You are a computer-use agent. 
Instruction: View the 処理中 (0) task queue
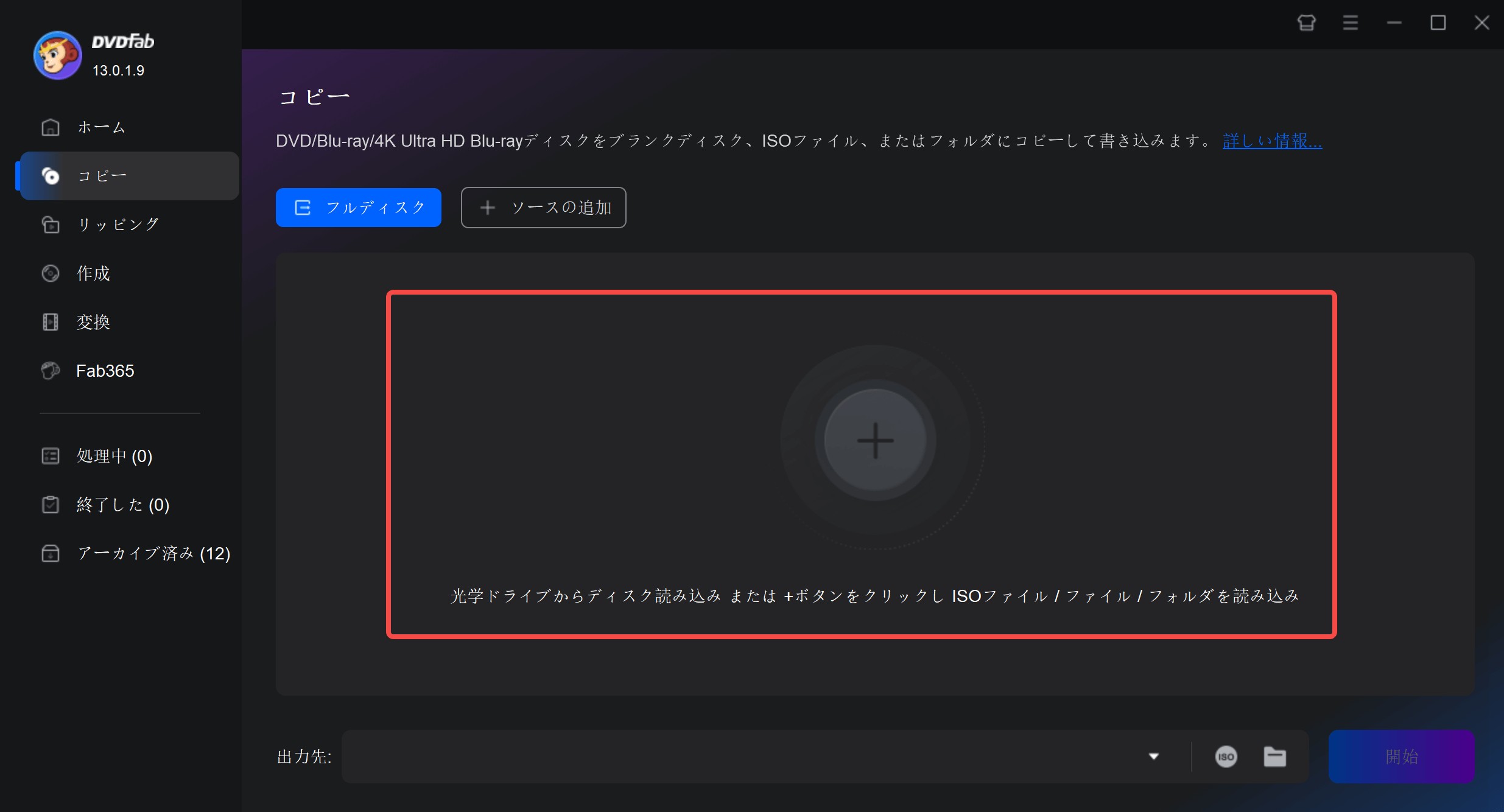tap(114, 456)
